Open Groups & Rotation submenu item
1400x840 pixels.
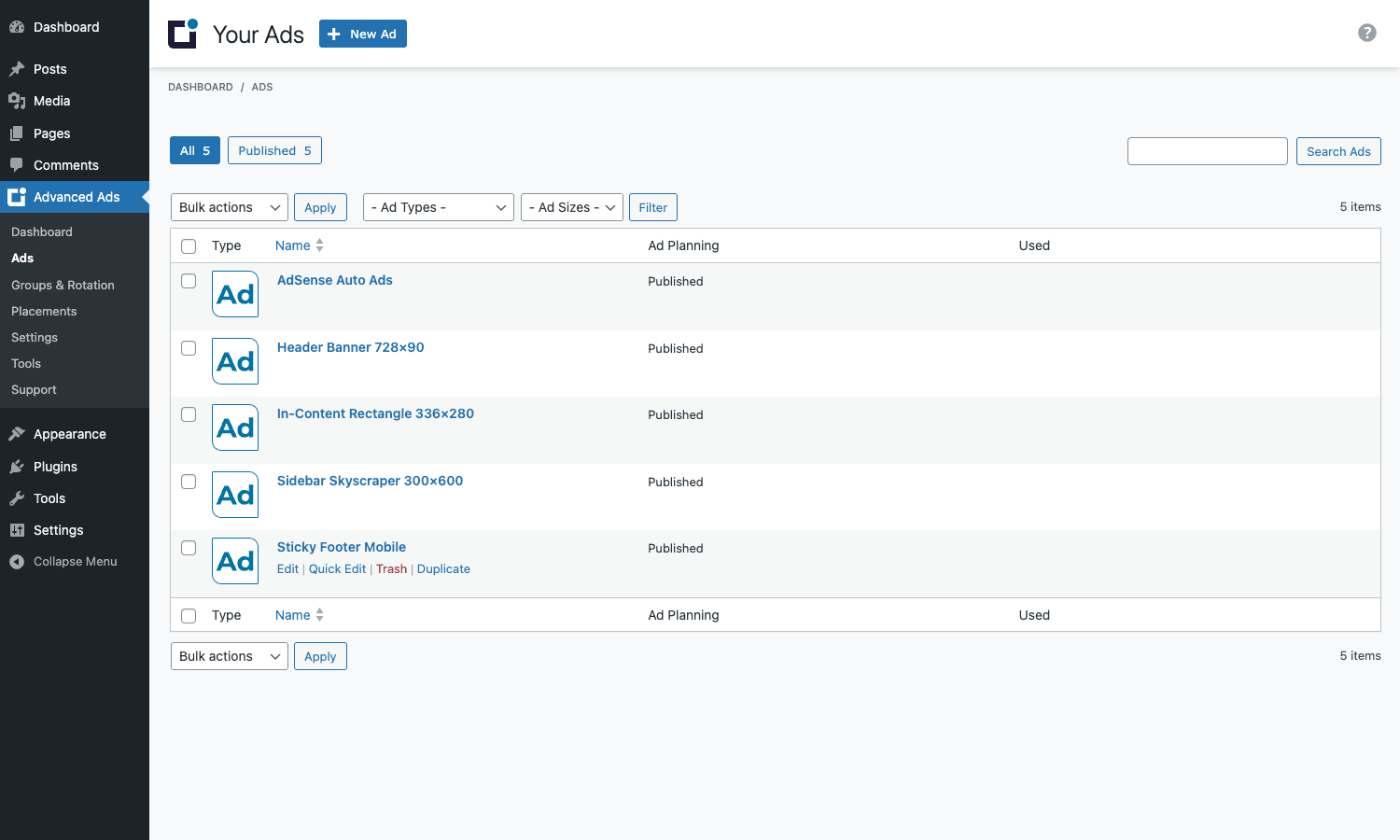[63, 285]
